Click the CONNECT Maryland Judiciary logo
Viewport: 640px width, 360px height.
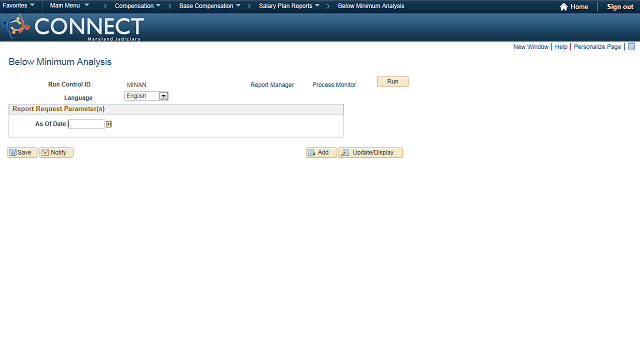[73, 27]
